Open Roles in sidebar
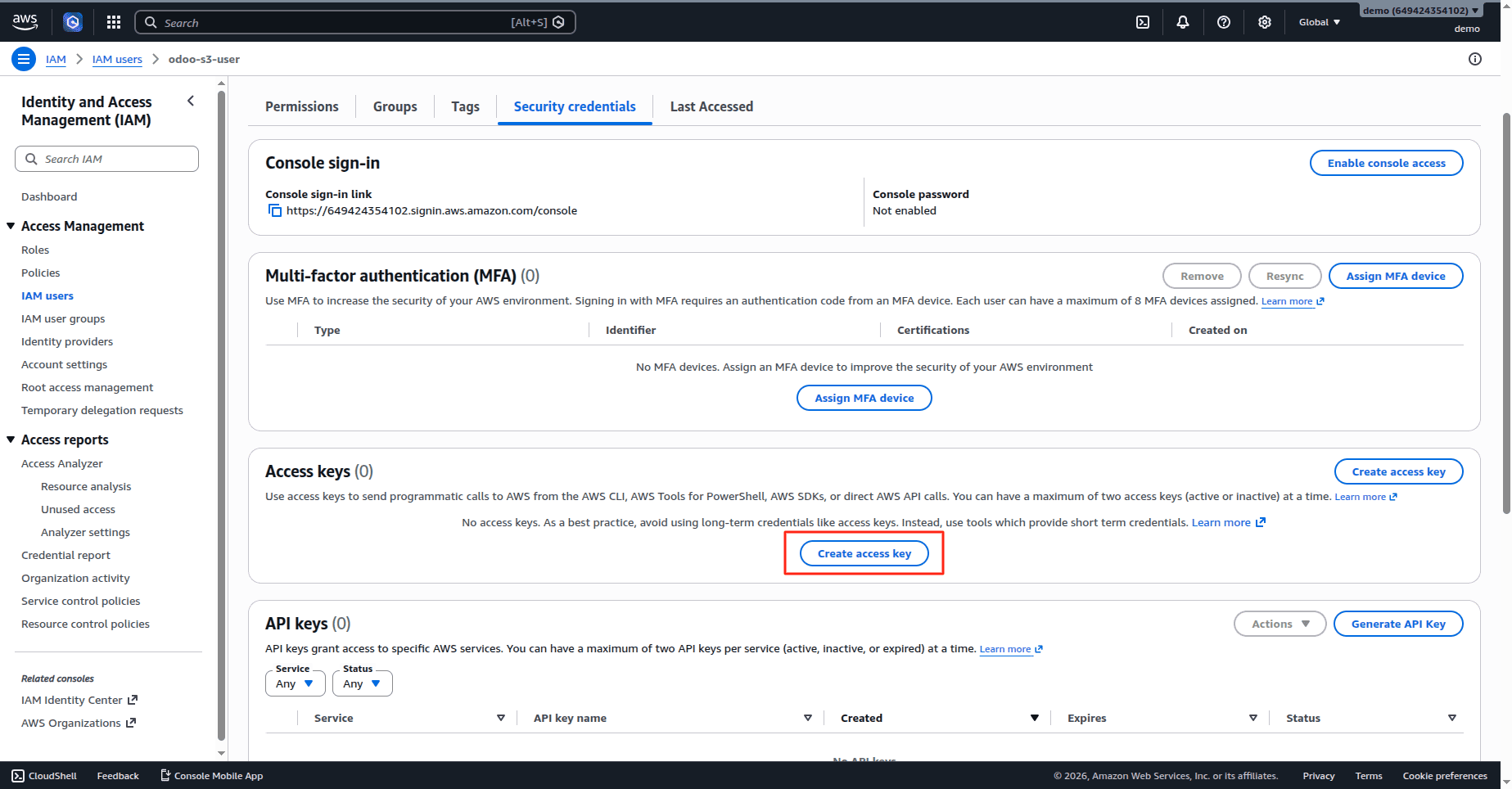The image size is (1512, 789). [x=35, y=250]
